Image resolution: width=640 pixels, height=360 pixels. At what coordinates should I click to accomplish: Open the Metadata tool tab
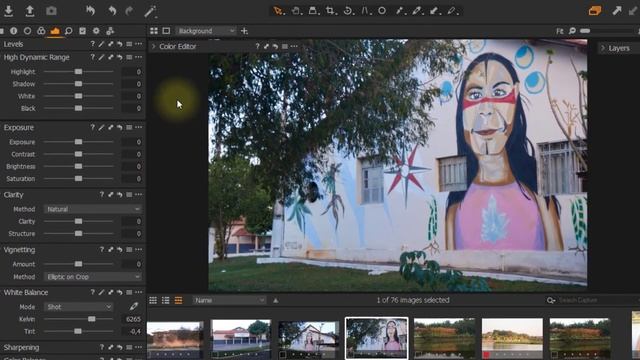tap(82, 31)
